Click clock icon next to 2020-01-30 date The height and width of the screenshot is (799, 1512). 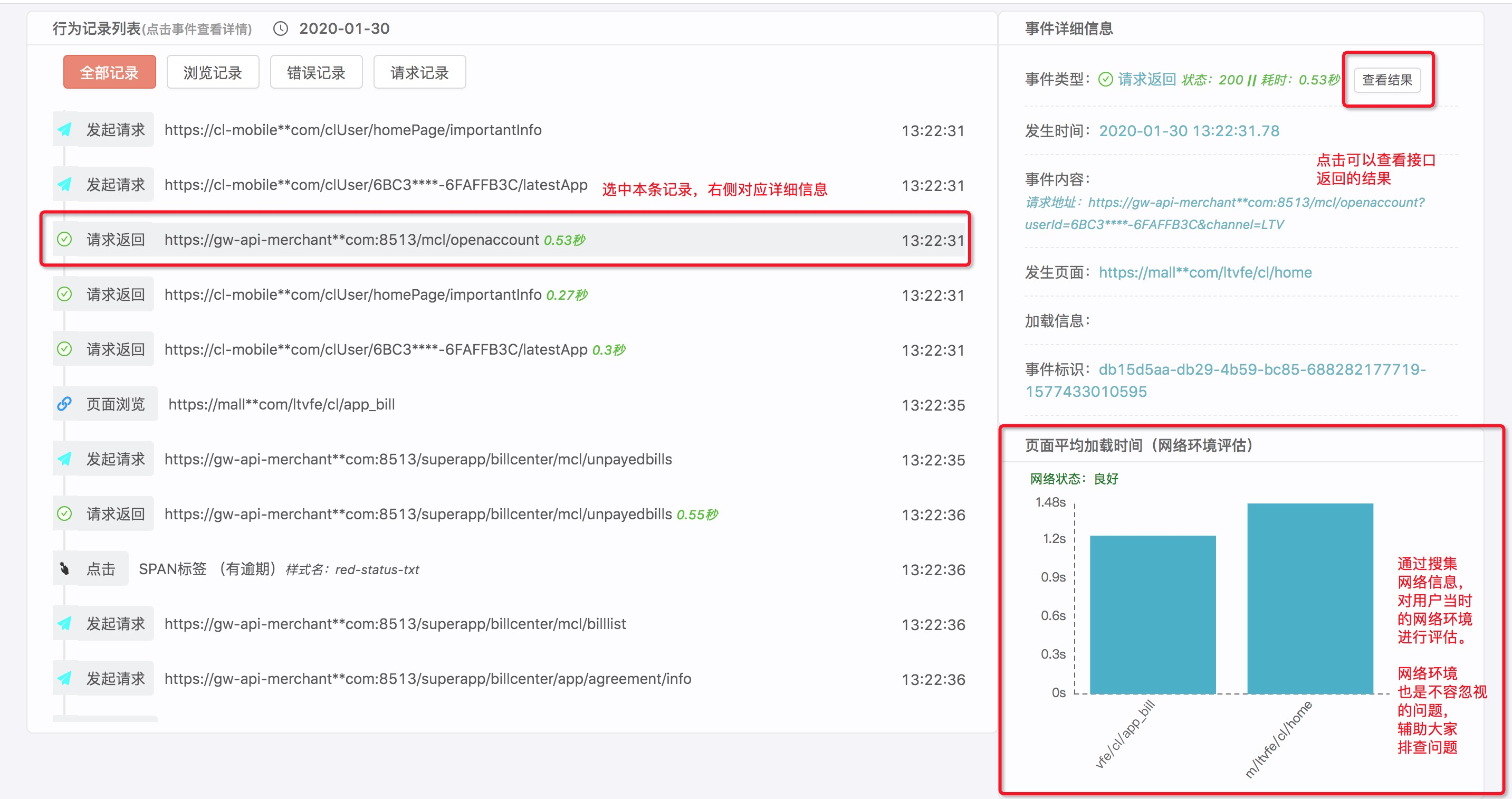(x=281, y=29)
